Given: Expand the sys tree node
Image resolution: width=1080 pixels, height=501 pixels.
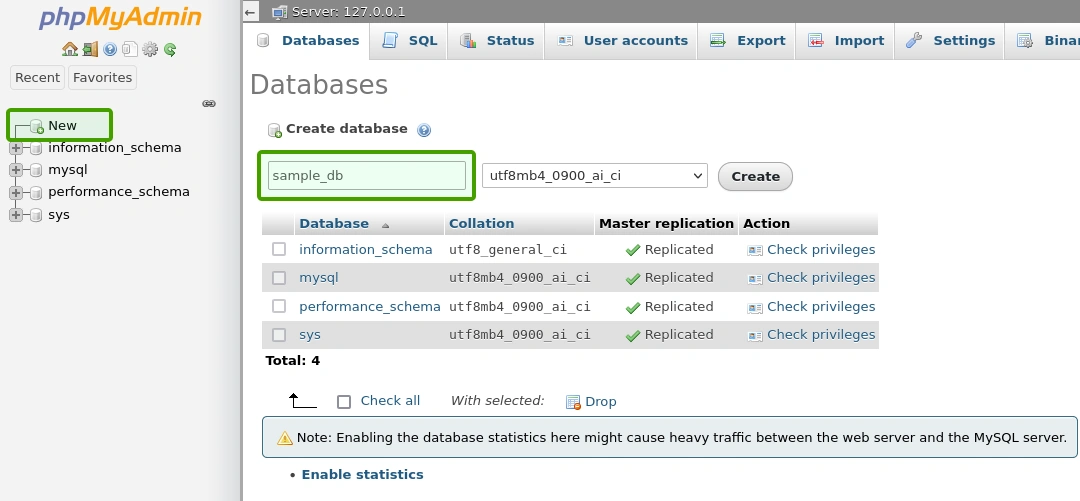Looking at the screenshot, I should coord(16,215).
